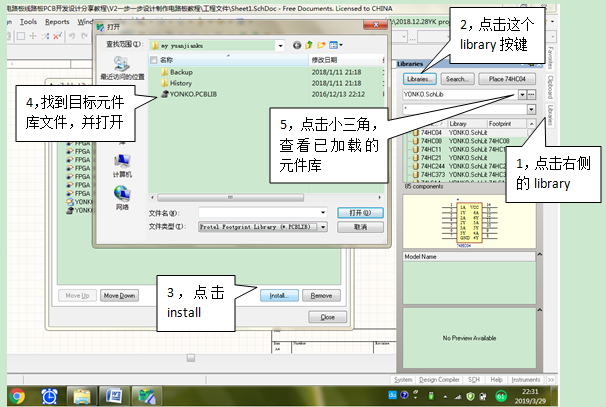
Task: Open the Reports menu
Action: (57, 22)
